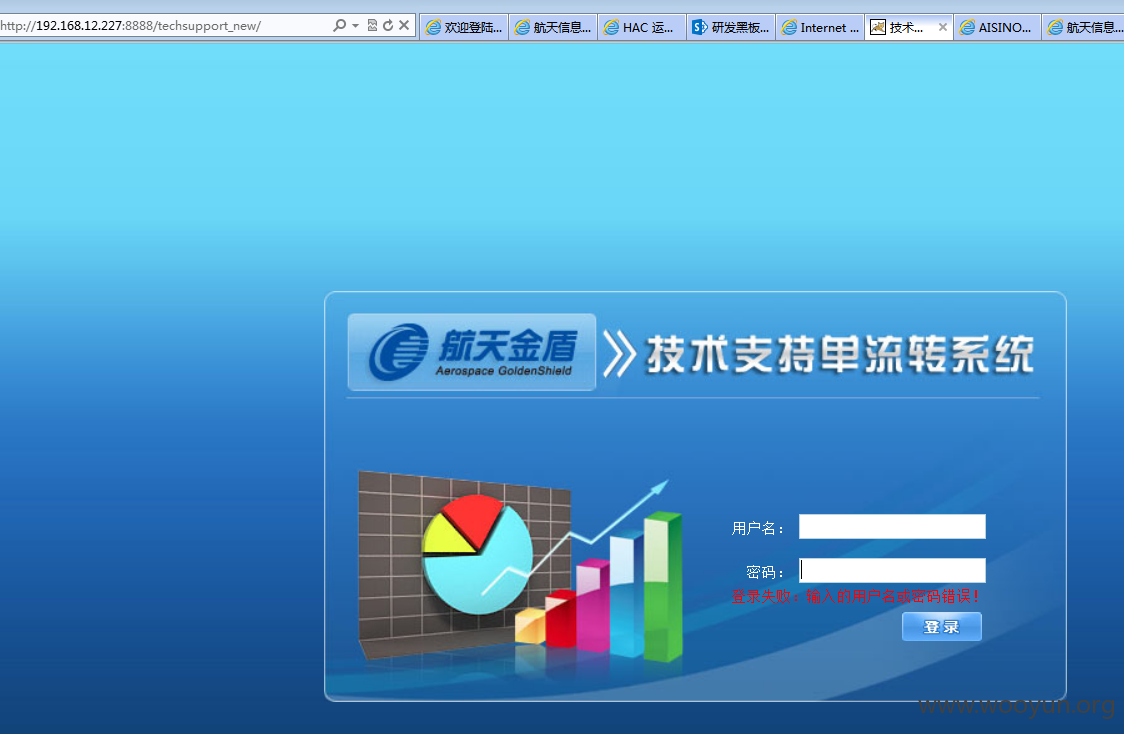
Task: Click the 航天金盾 Aerospace GoldenShield logo
Action: click(x=472, y=352)
